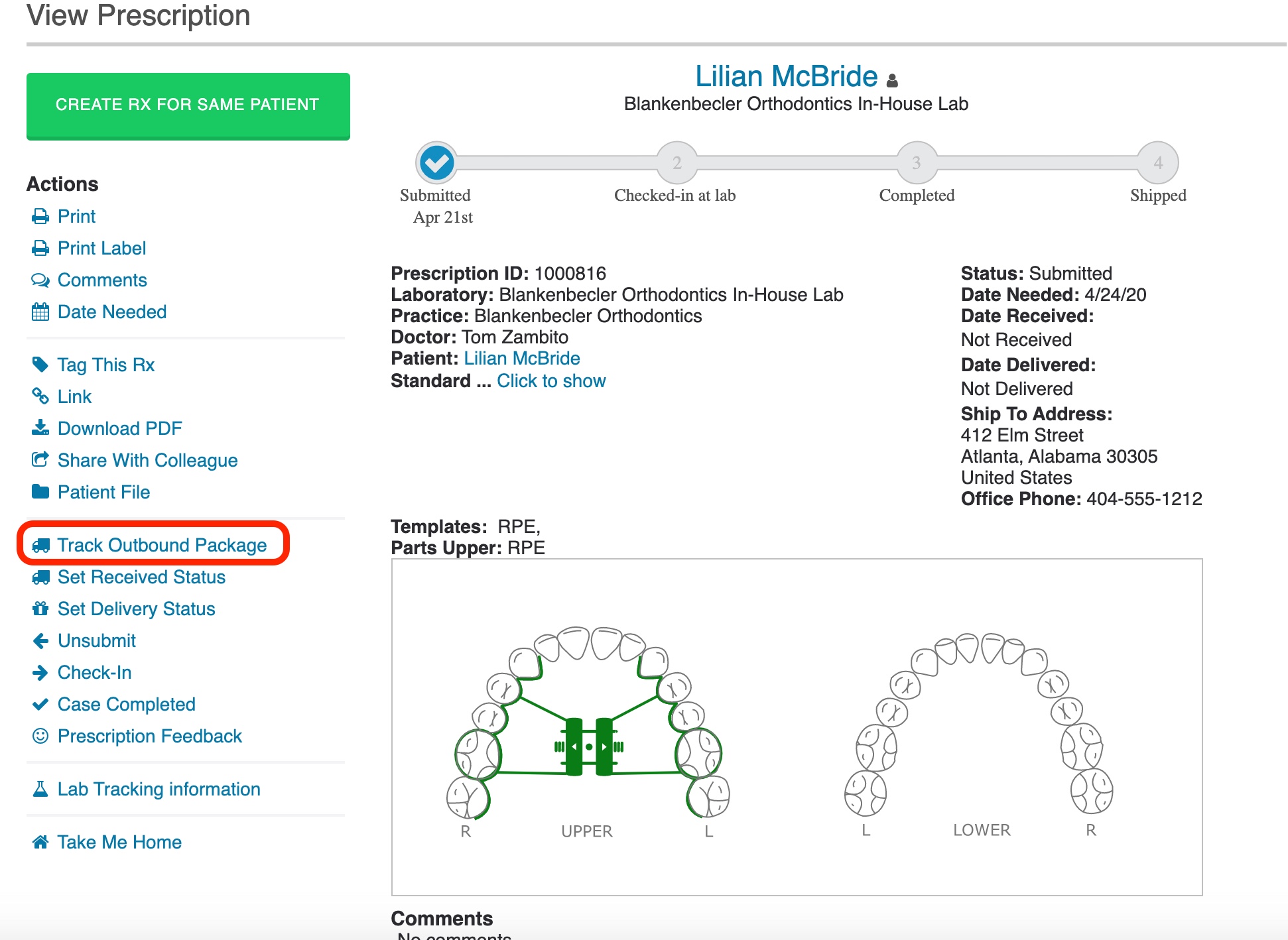
Task: Expand standard details via Click to show
Action: click(551, 381)
